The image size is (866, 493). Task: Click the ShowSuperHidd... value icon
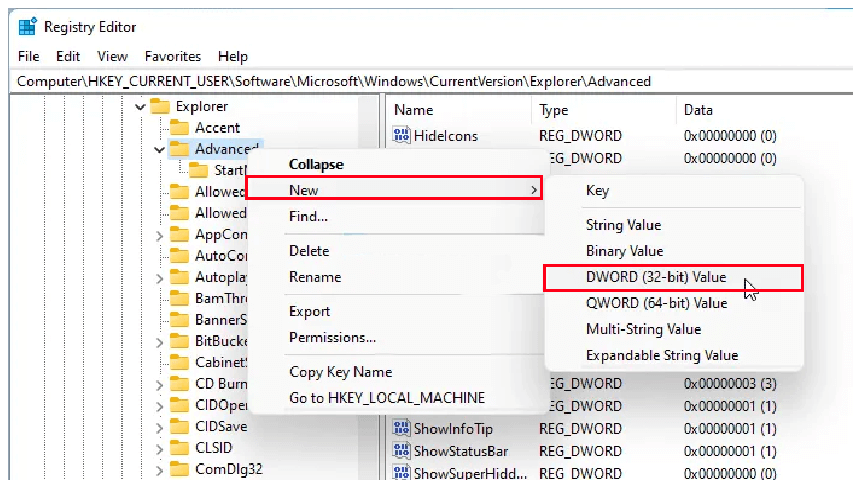[x=402, y=473]
